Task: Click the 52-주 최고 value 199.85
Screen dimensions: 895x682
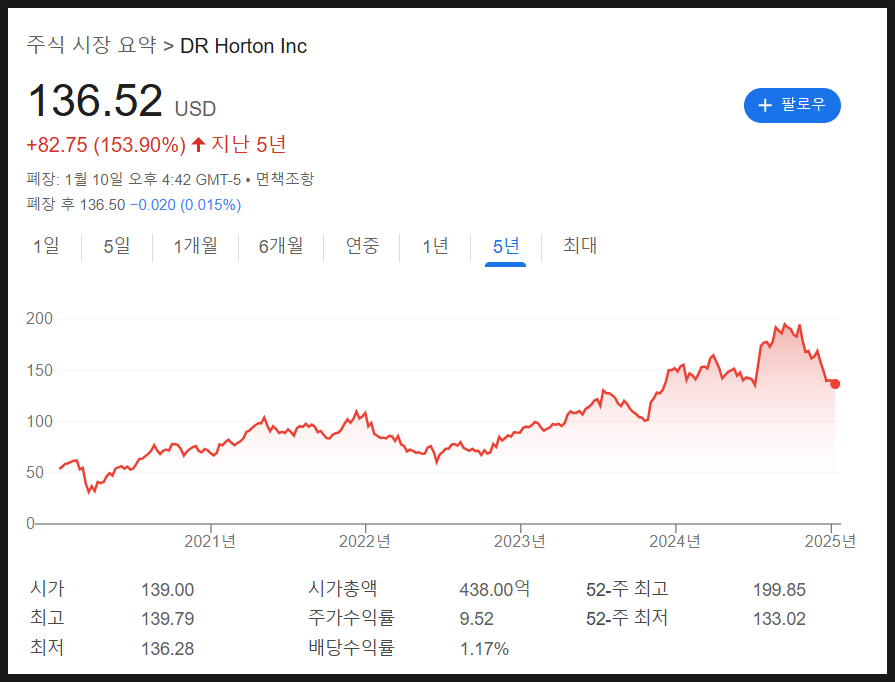Action: click(x=779, y=590)
